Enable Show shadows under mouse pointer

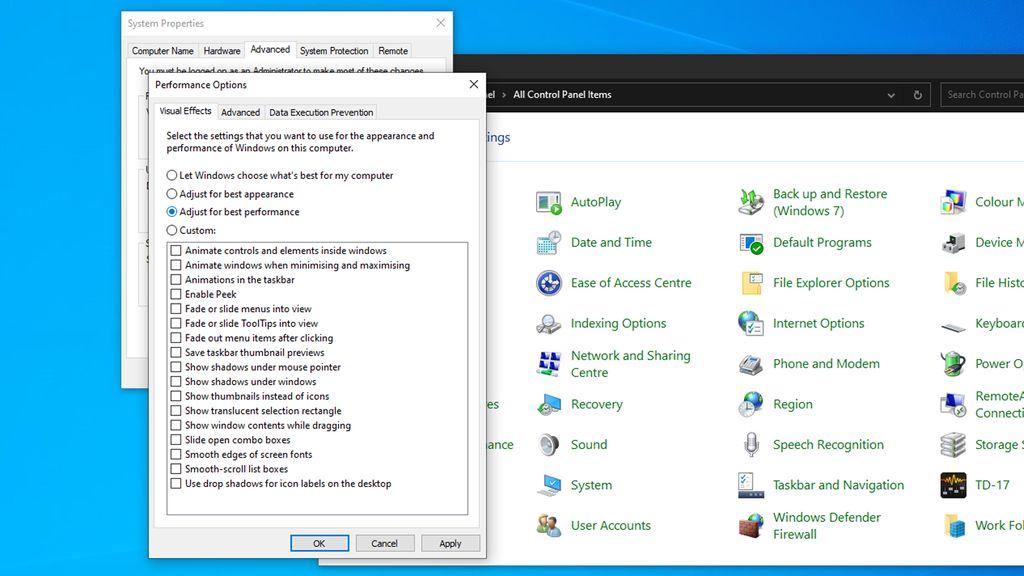click(176, 367)
